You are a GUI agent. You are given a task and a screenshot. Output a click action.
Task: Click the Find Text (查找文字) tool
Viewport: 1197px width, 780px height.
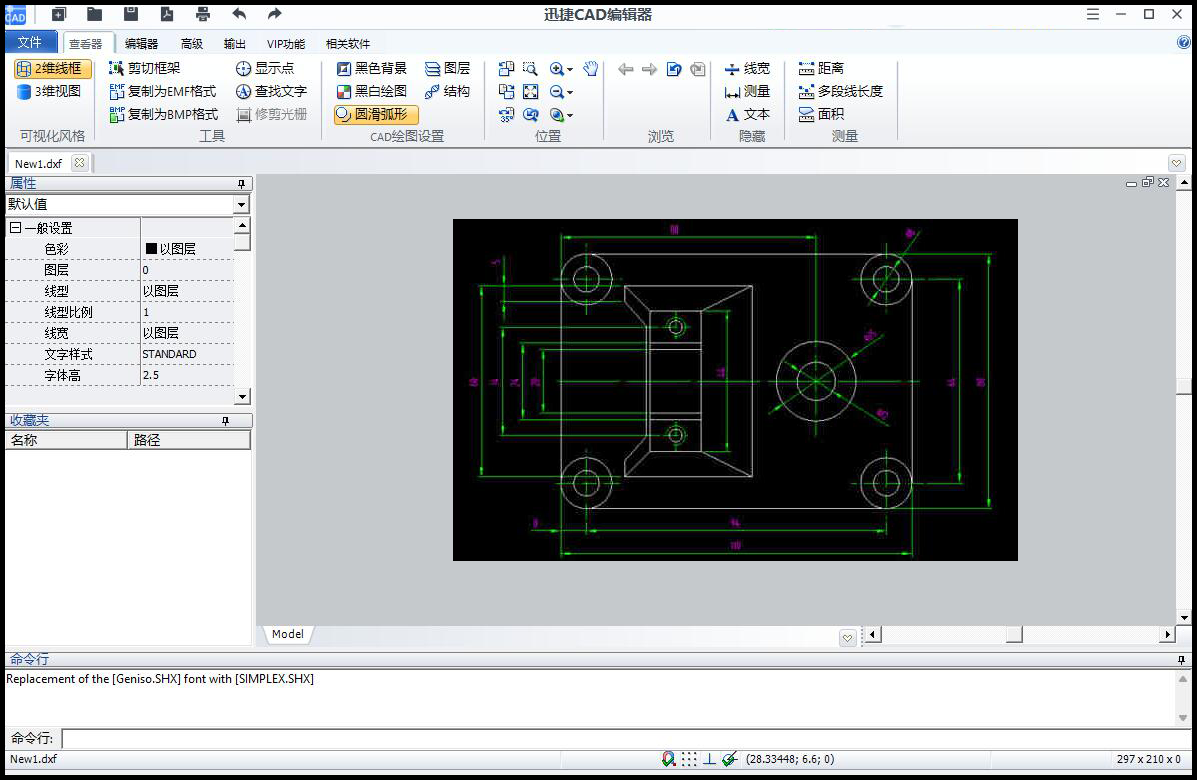click(271, 91)
